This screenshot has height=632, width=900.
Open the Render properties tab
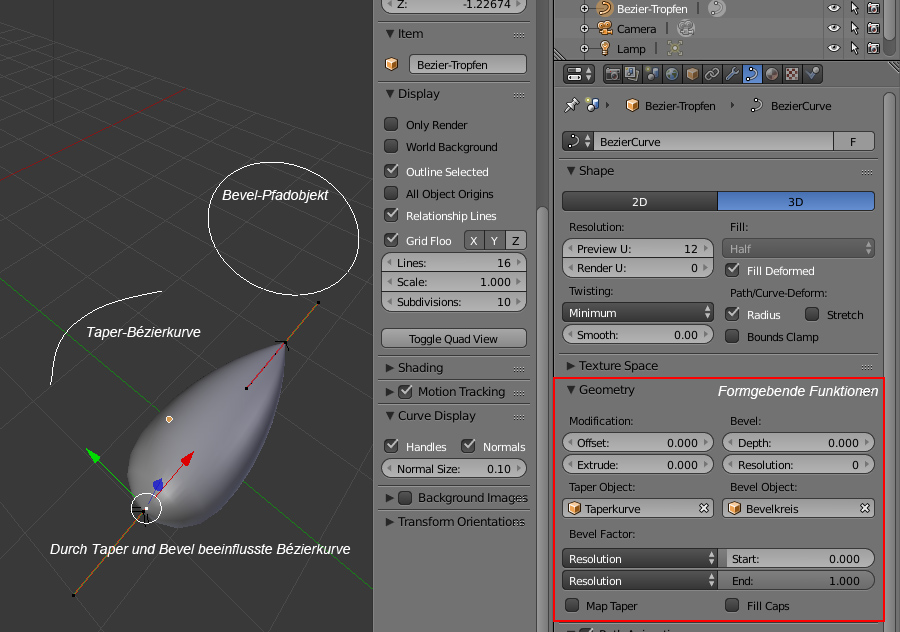pyautogui.click(x=612, y=74)
